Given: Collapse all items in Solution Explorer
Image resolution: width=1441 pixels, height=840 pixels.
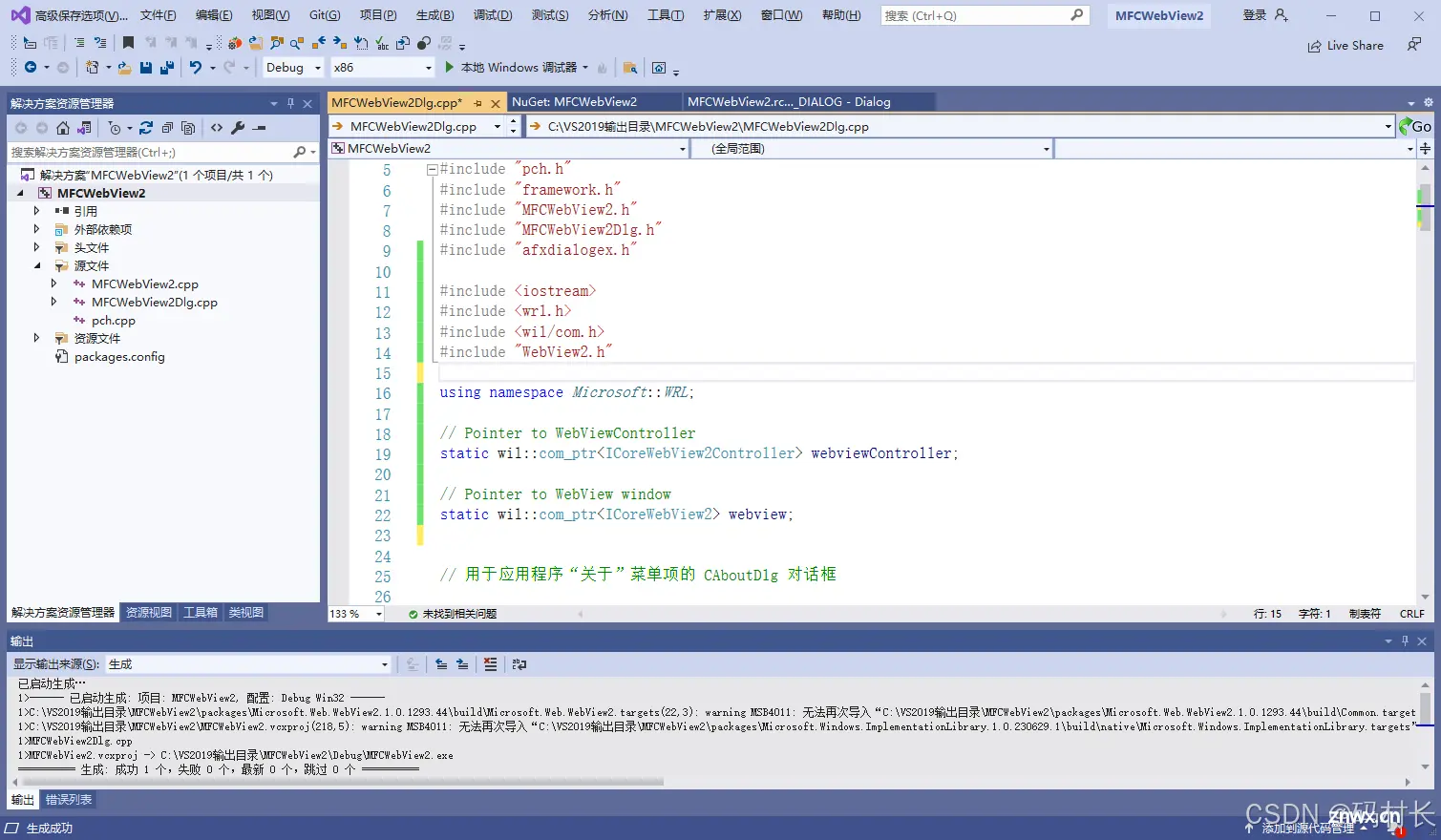Looking at the screenshot, I should coord(167,128).
